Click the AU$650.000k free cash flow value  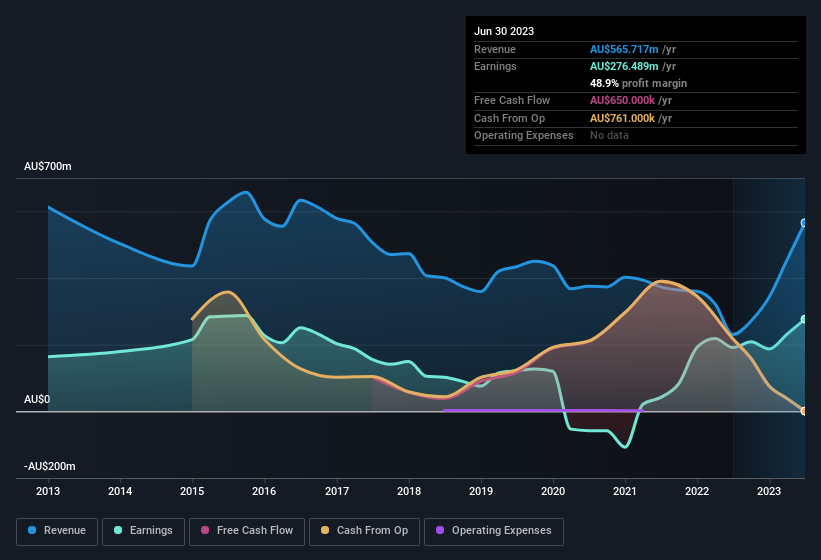click(622, 100)
